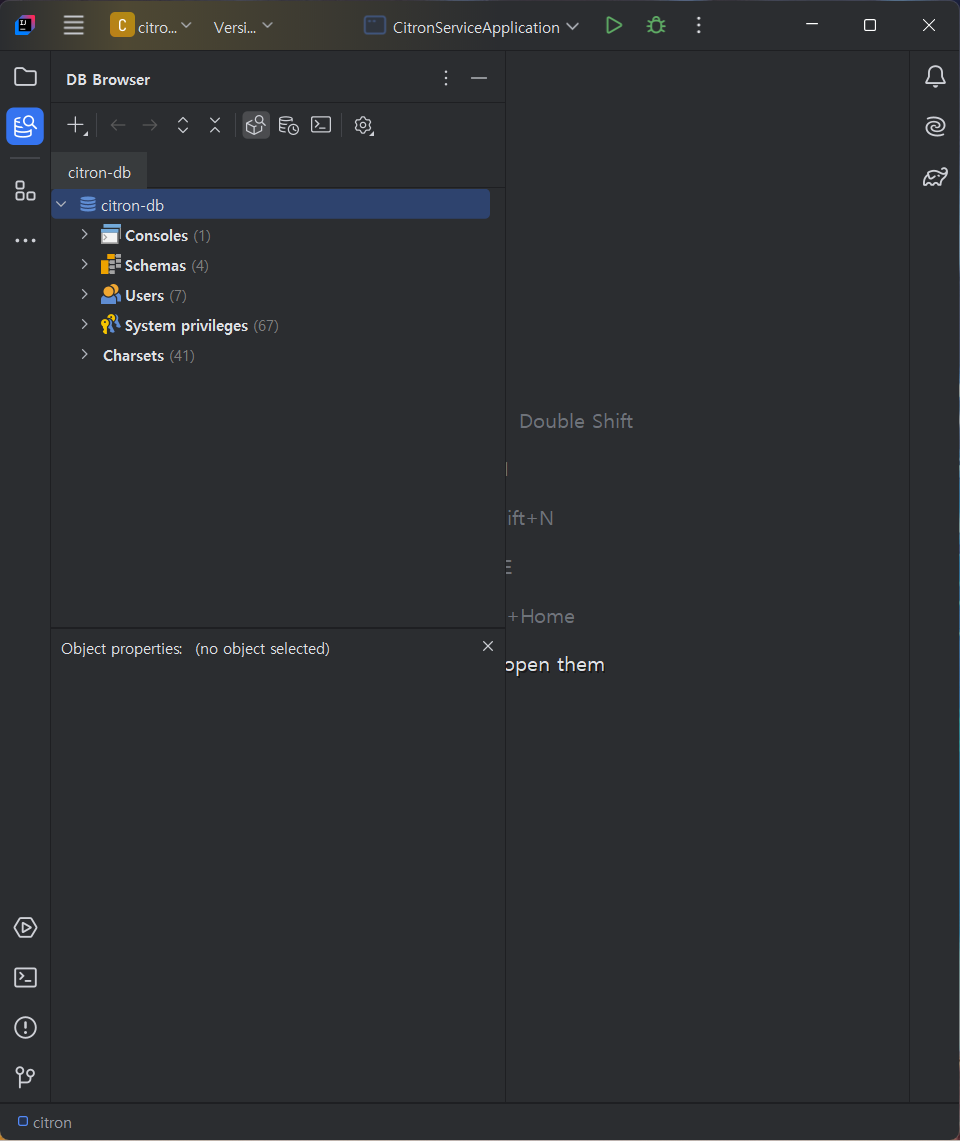Open DB Browser options three-dot menu
960x1141 pixels.
(446, 78)
